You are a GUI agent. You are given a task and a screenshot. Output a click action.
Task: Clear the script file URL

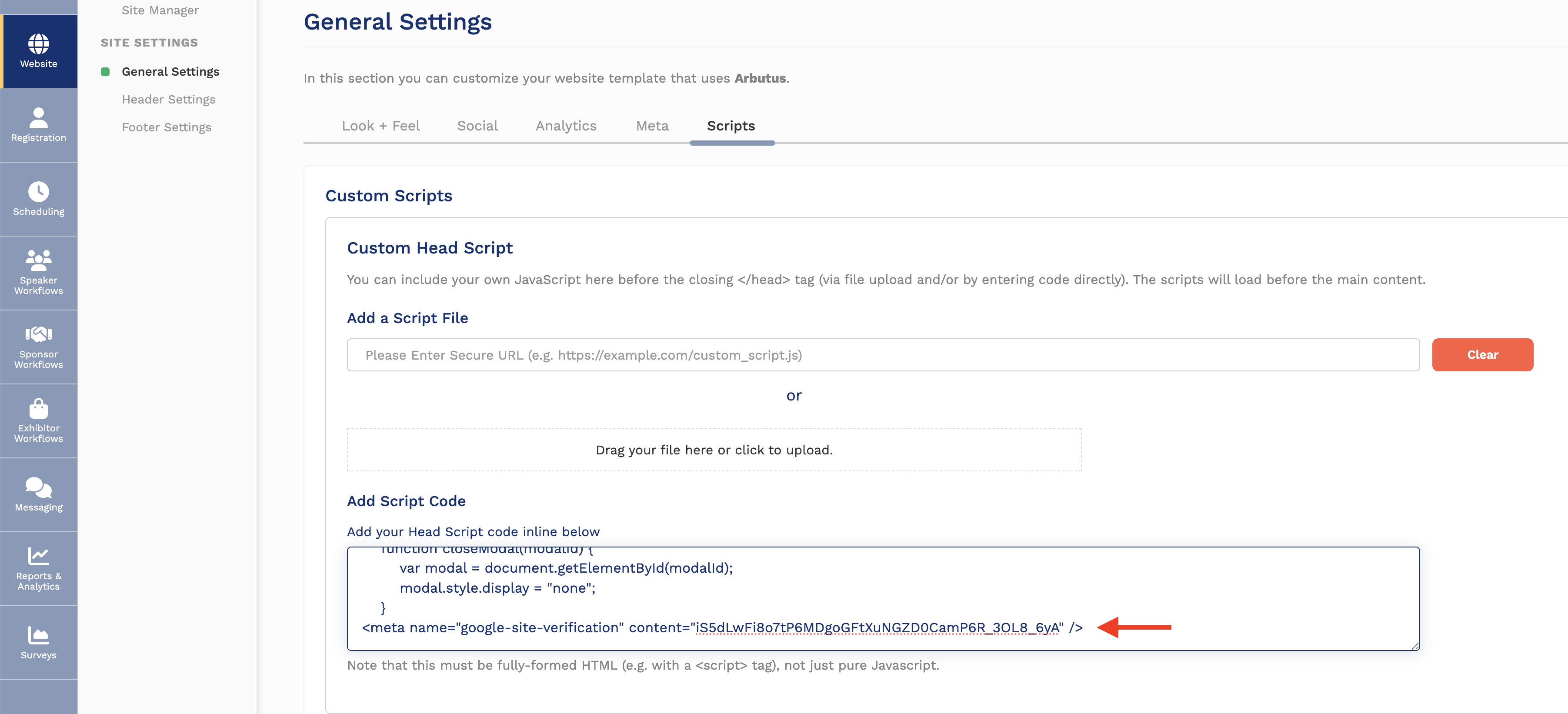pos(1482,354)
